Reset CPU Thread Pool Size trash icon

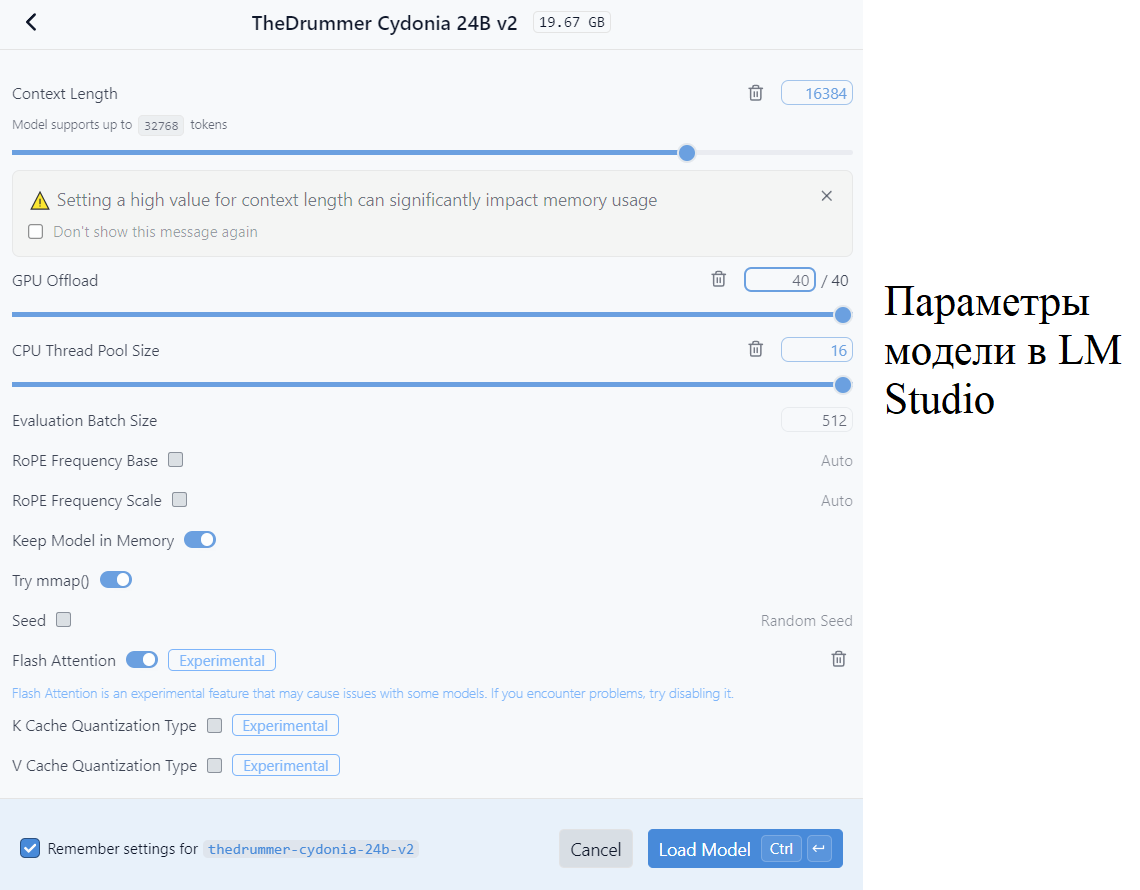[755, 349]
